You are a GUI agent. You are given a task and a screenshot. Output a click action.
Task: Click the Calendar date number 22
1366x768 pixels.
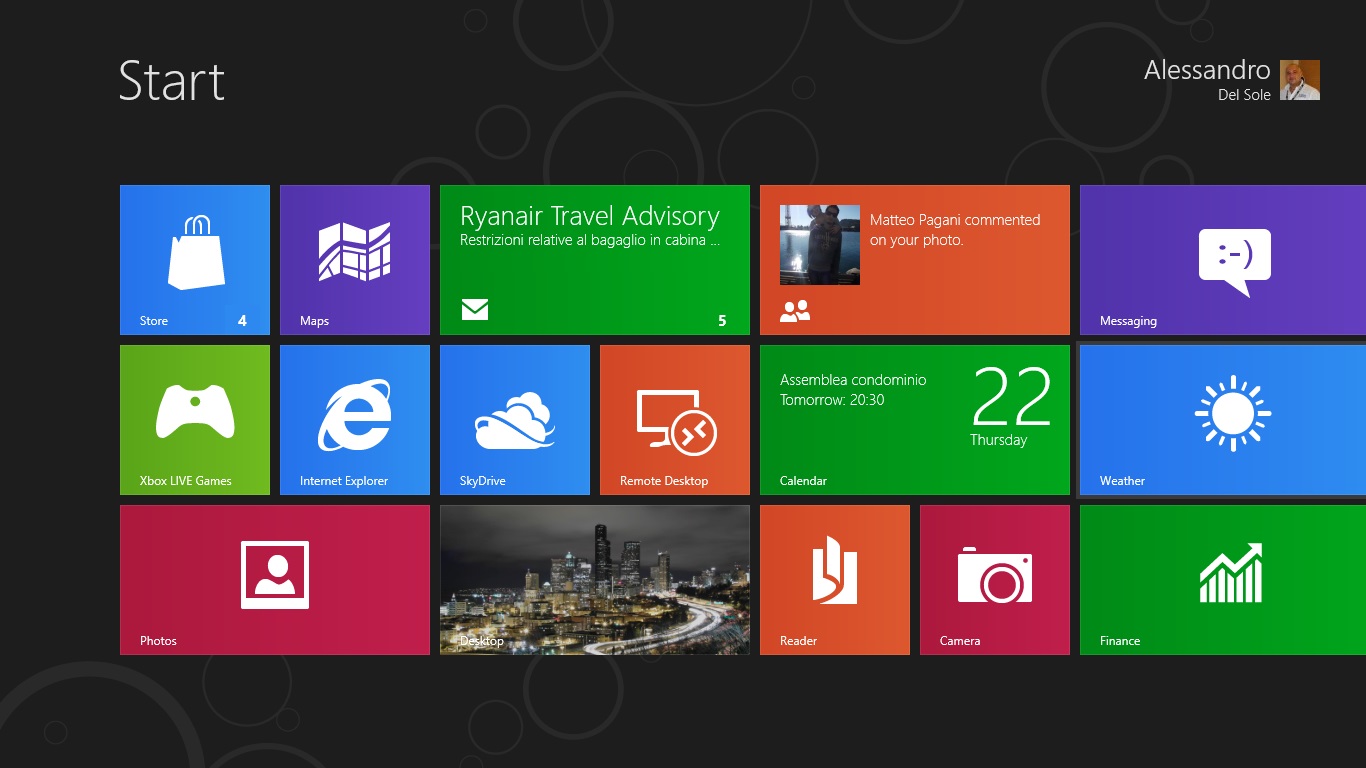1012,397
